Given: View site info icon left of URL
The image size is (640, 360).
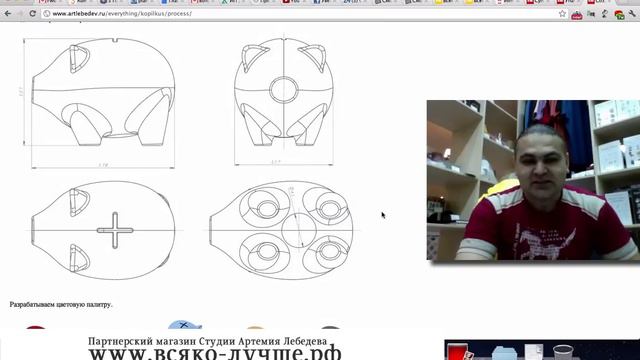Looking at the screenshot, I should click(x=47, y=13).
